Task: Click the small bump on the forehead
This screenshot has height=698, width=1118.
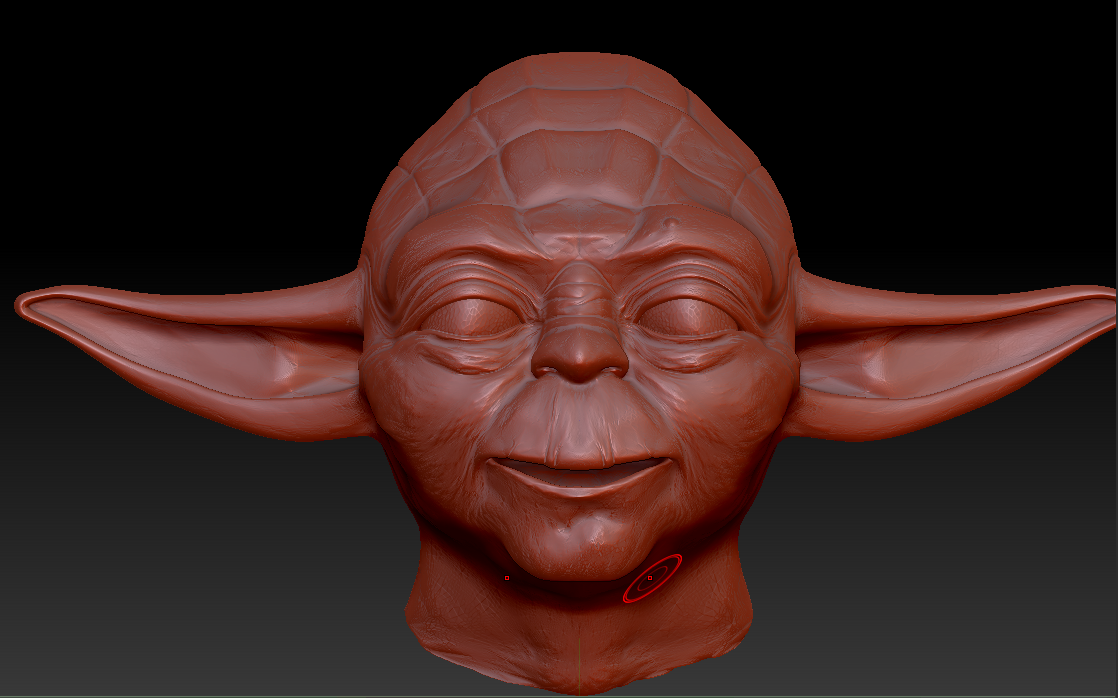Action: click(669, 223)
